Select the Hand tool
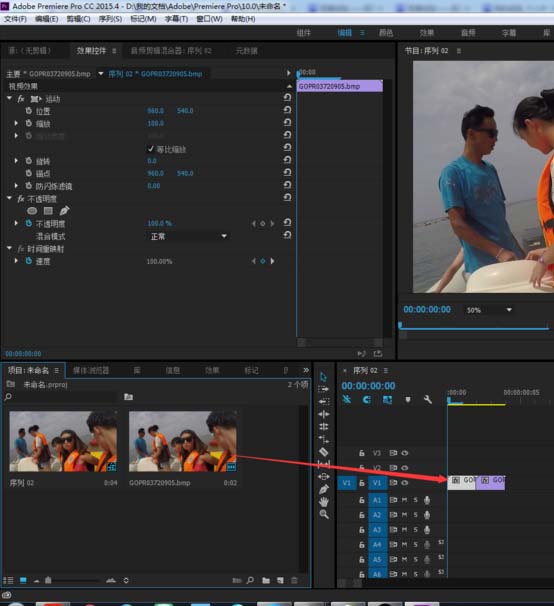The height and width of the screenshot is (606, 554). click(324, 502)
